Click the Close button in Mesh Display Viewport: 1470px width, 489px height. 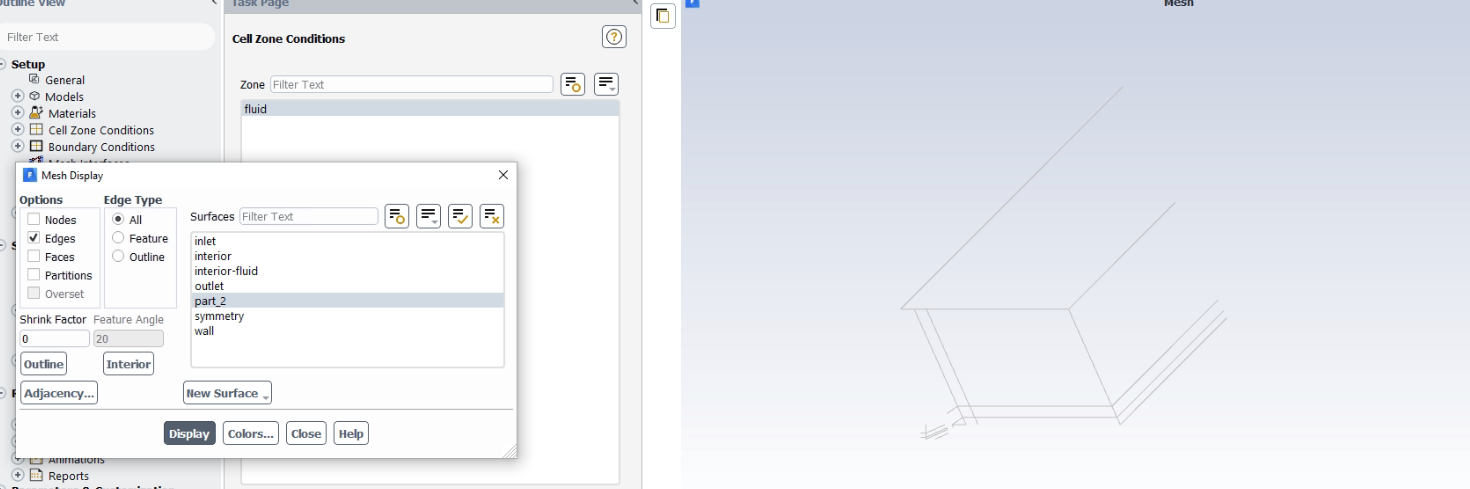point(306,434)
